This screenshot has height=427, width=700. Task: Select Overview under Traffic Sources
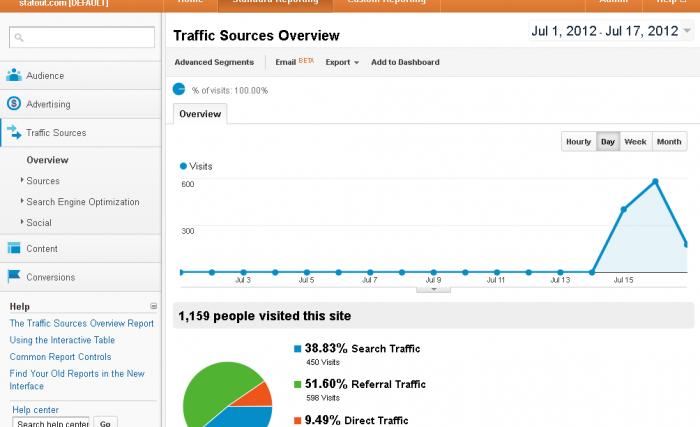[x=47, y=160]
